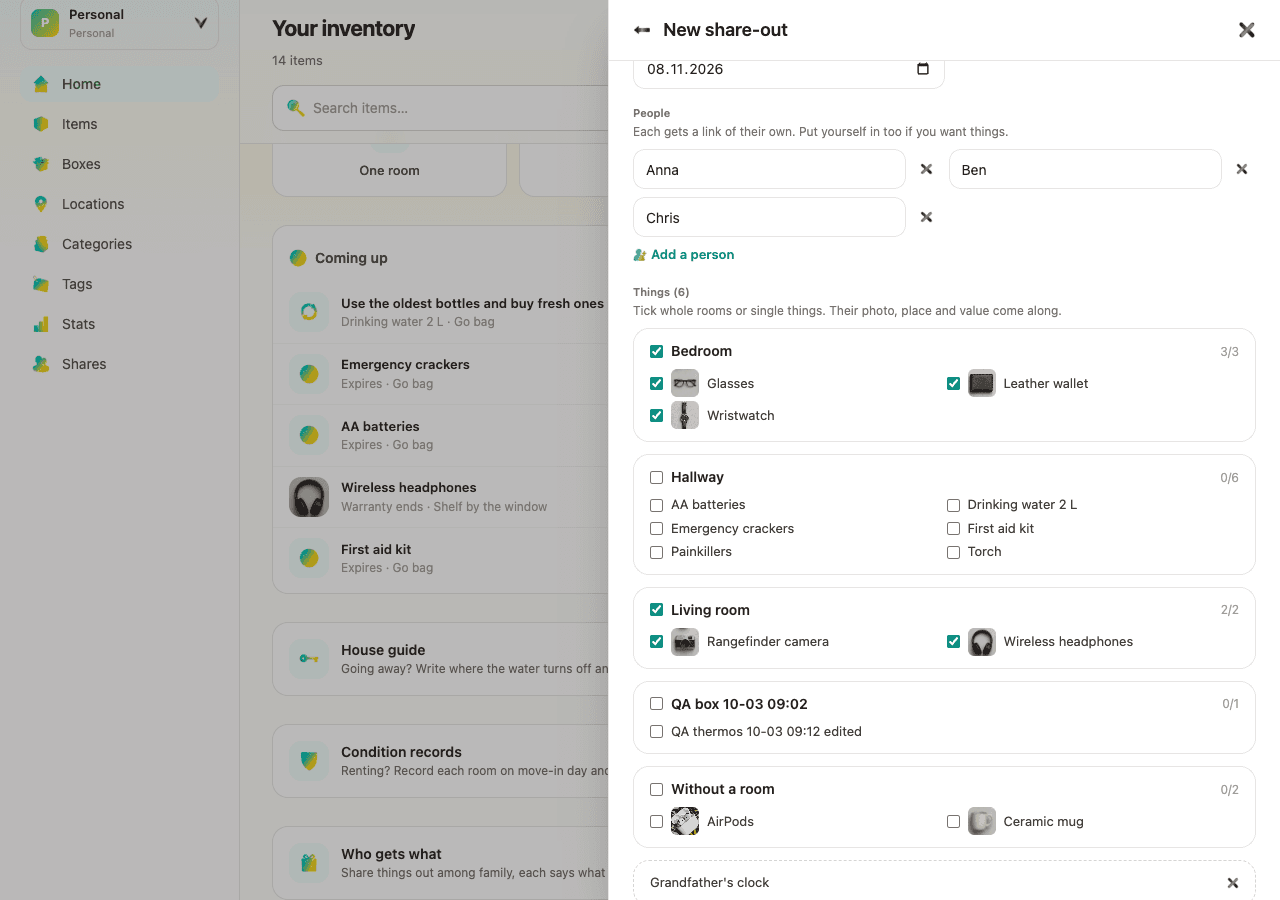The height and width of the screenshot is (900, 1280).
Task: Click the Leather wallet thumbnail
Action: pyautogui.click(x=982, y=383)
